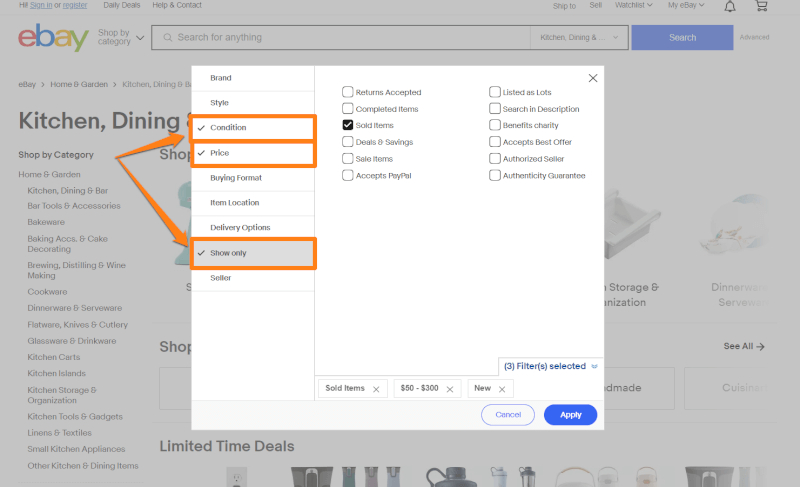This screenshot has width=800, height=487.
Task: Open the Kitchen, Dining category selector
Action: (579, 38)
